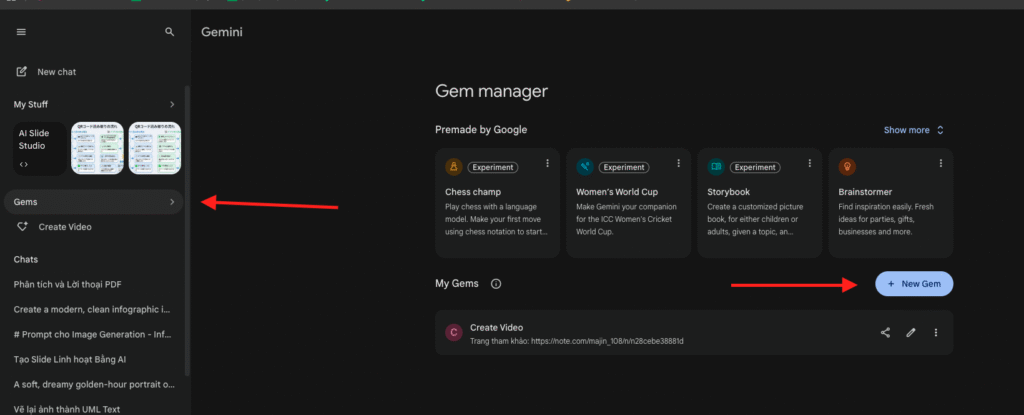Expand the My Stuff section
Image resolution: width=1024 pixels, height=415 pixels.
(x=171, y=104)
